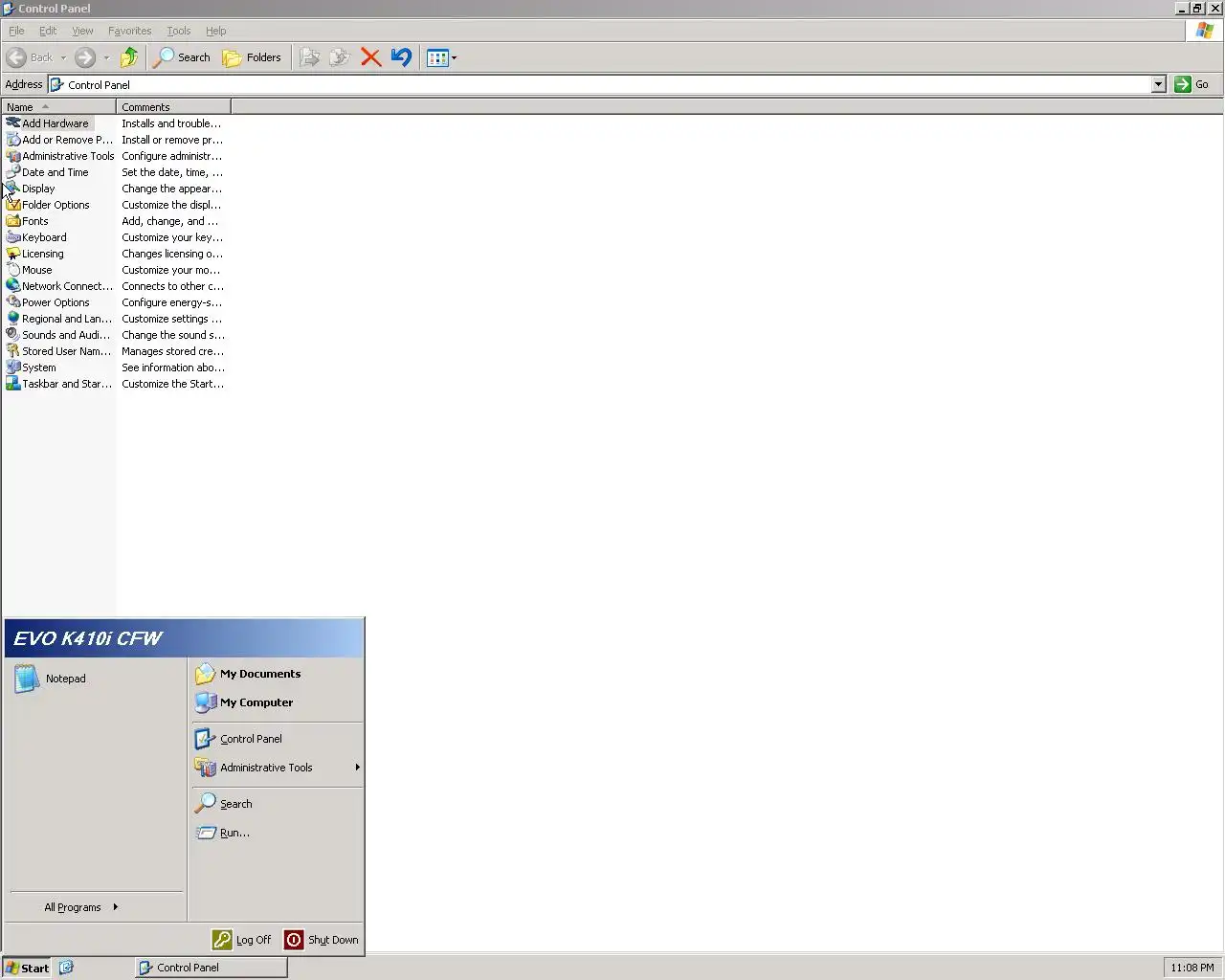Open the Back history dropdown arrow
1225x980 pixels.
(x=63, y=57)
